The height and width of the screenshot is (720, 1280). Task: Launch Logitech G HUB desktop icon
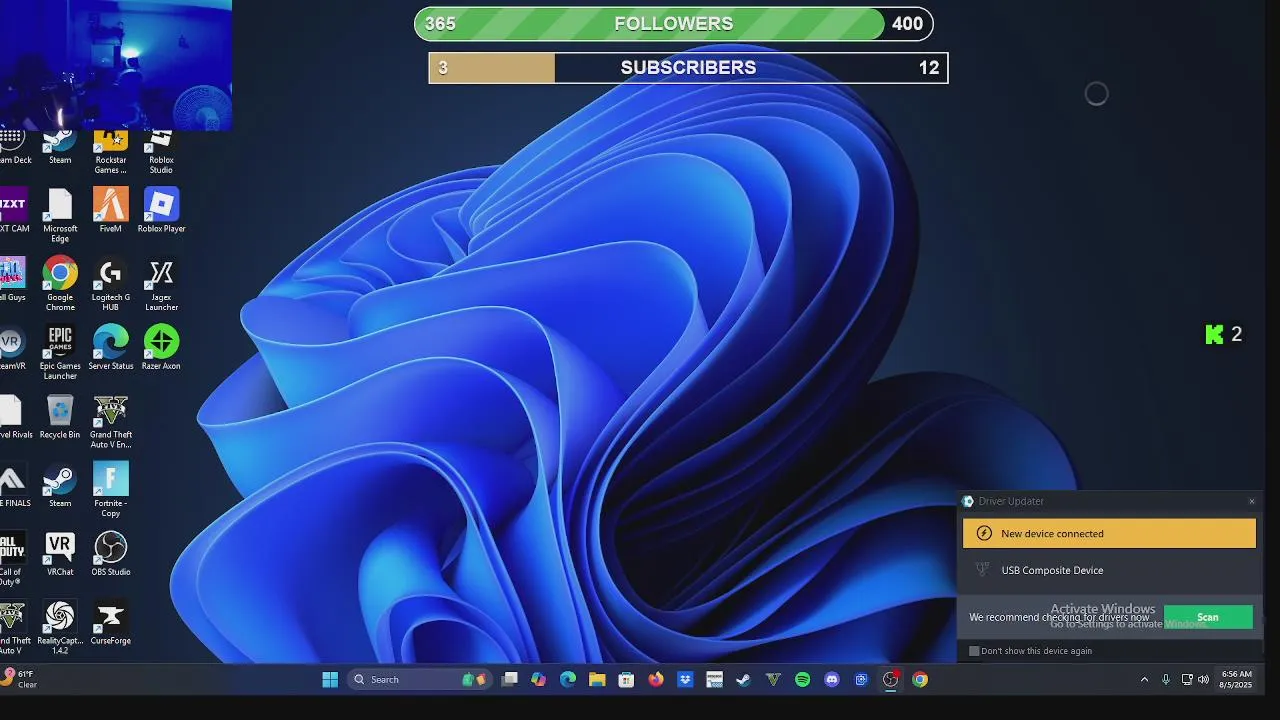coord(111,284)
